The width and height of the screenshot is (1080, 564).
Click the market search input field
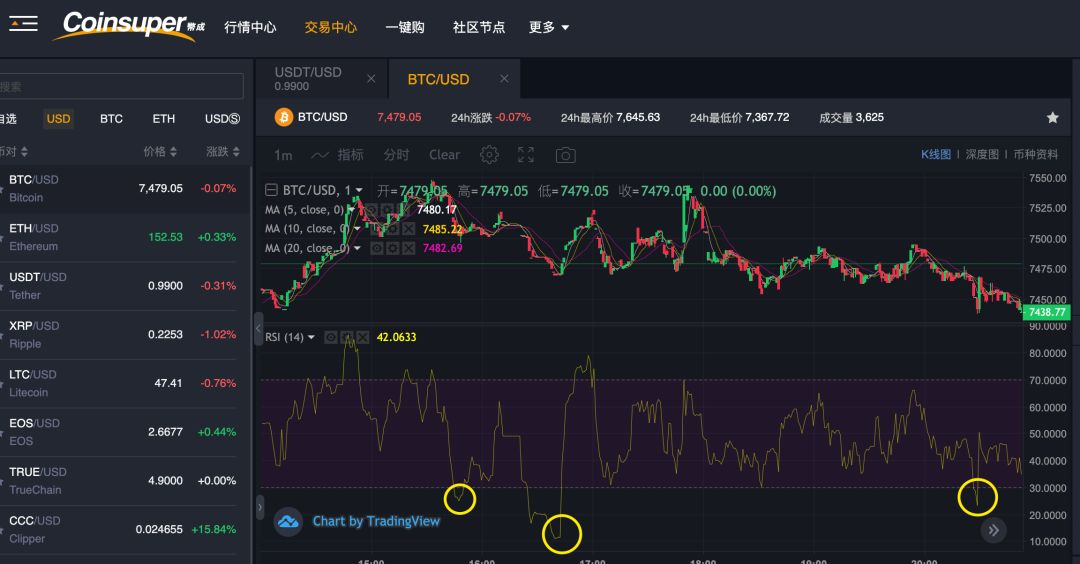click(121, 86)
